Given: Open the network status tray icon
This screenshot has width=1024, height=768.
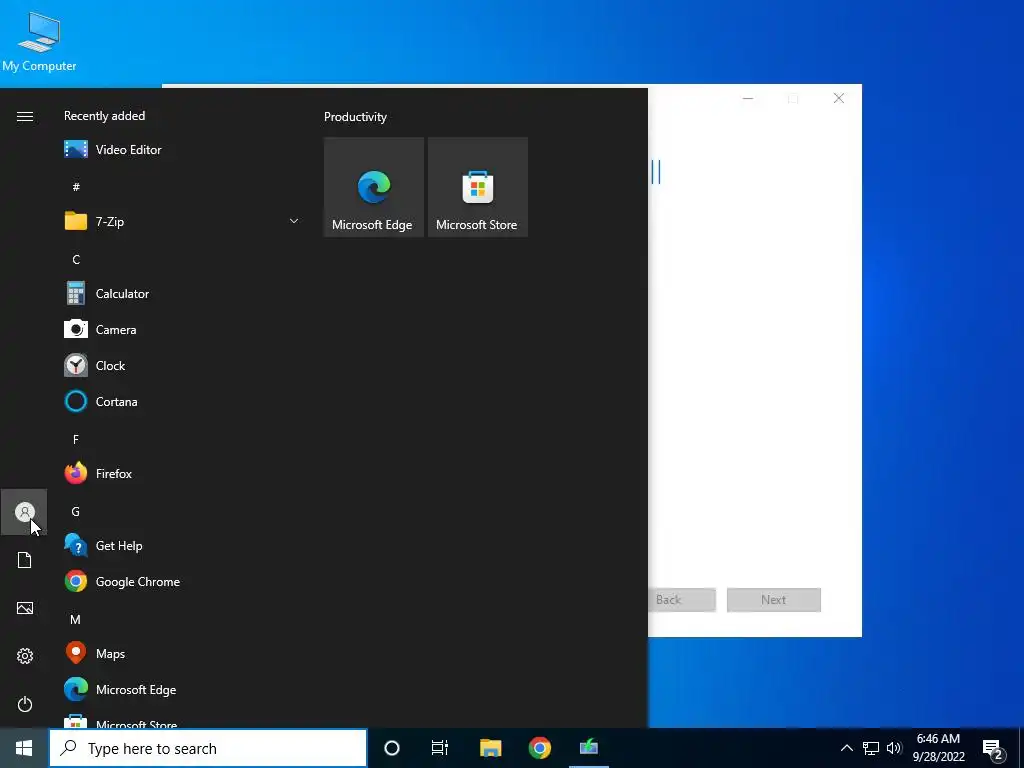Looking at the screenshot, I should (871, 748).
